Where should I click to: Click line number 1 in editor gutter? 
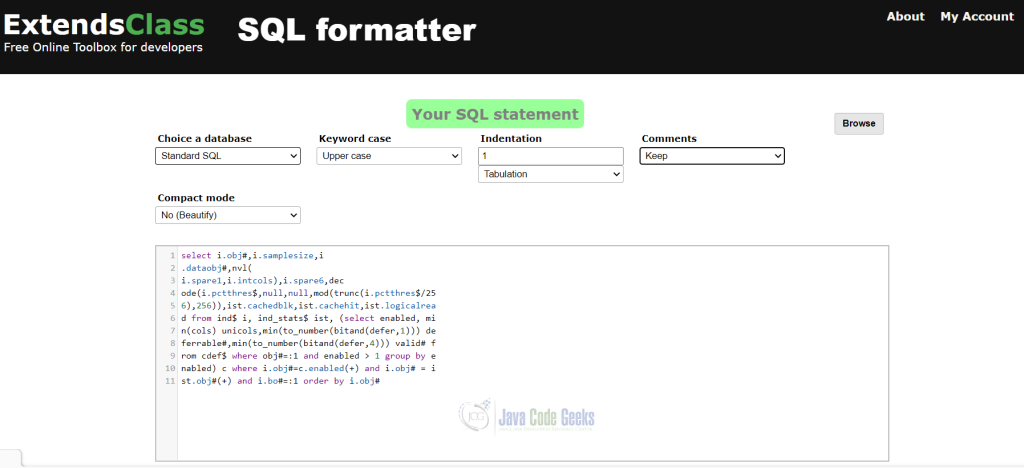coord(172,255)
